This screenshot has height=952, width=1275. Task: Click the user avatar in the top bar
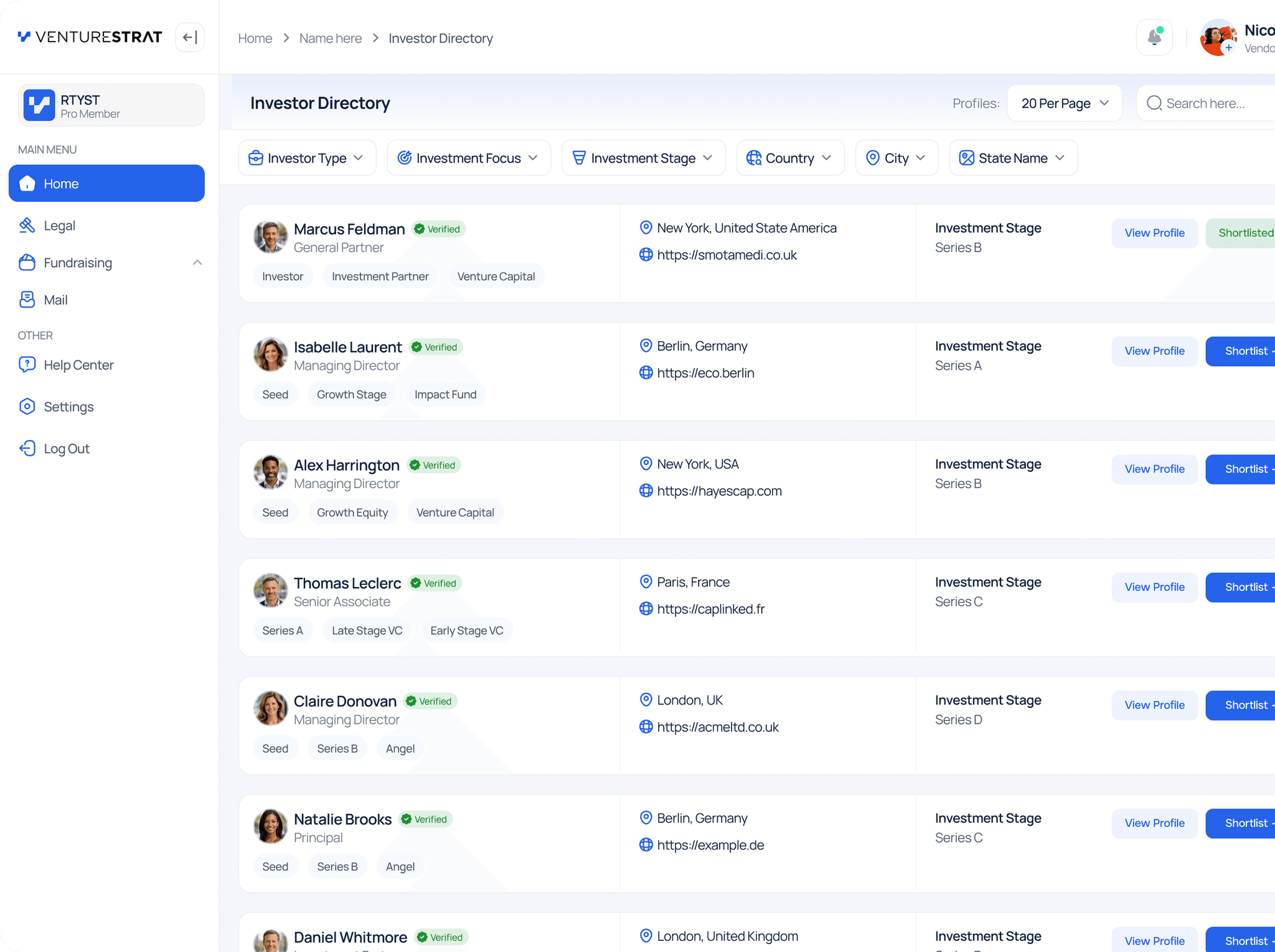[1218, 37]
